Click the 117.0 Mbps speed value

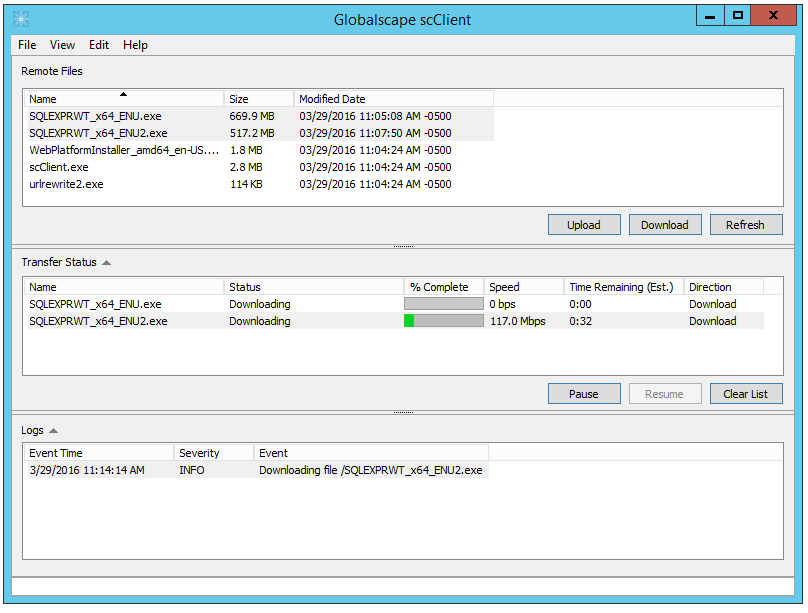coord(518,321)
